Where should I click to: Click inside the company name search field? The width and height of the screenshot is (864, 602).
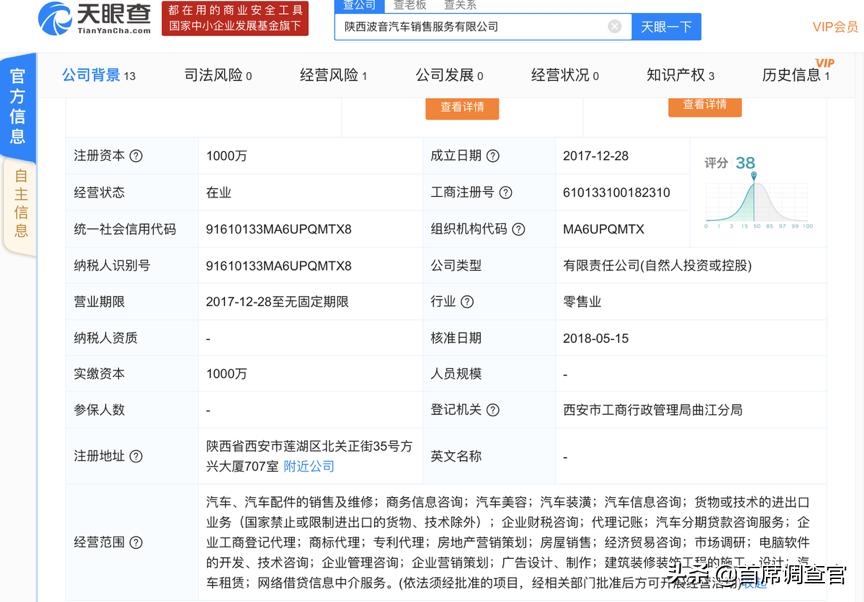point(470,26)
